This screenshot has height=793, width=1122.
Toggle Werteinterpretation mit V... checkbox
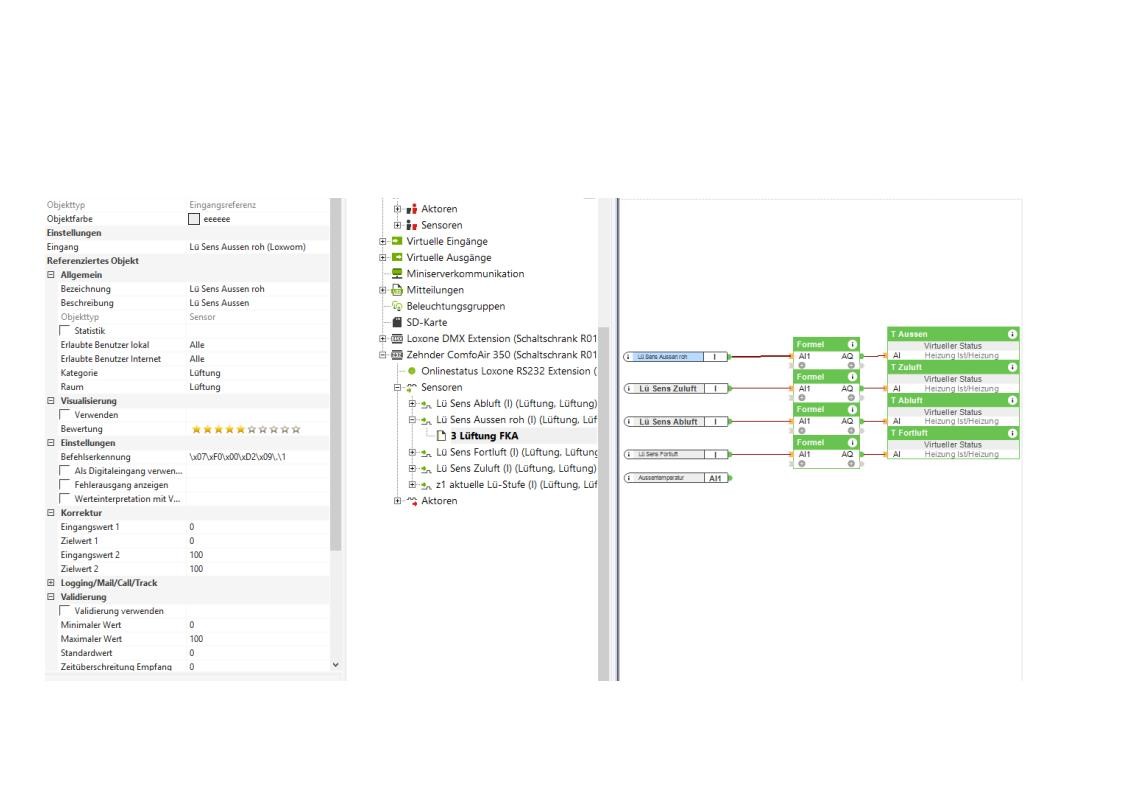[65, 498]
